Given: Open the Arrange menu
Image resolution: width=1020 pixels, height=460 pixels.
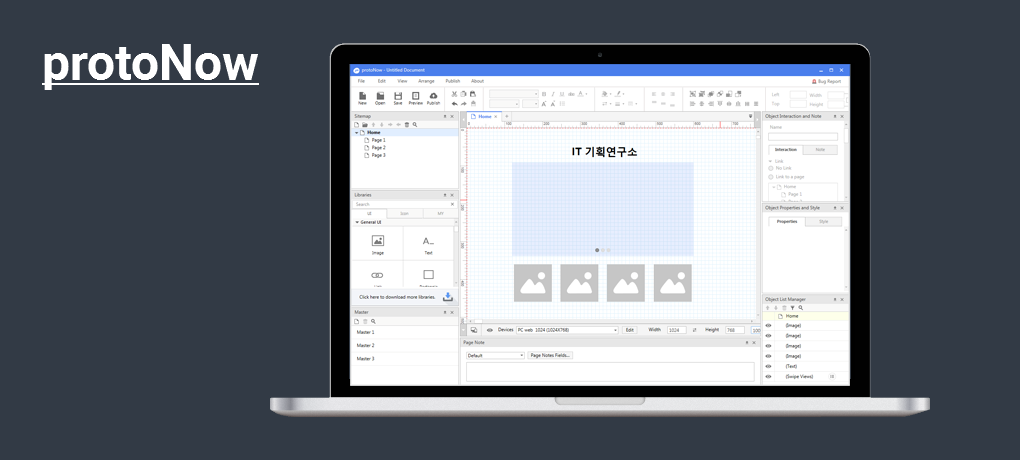Looking at the screenshot, I should 426,81.
